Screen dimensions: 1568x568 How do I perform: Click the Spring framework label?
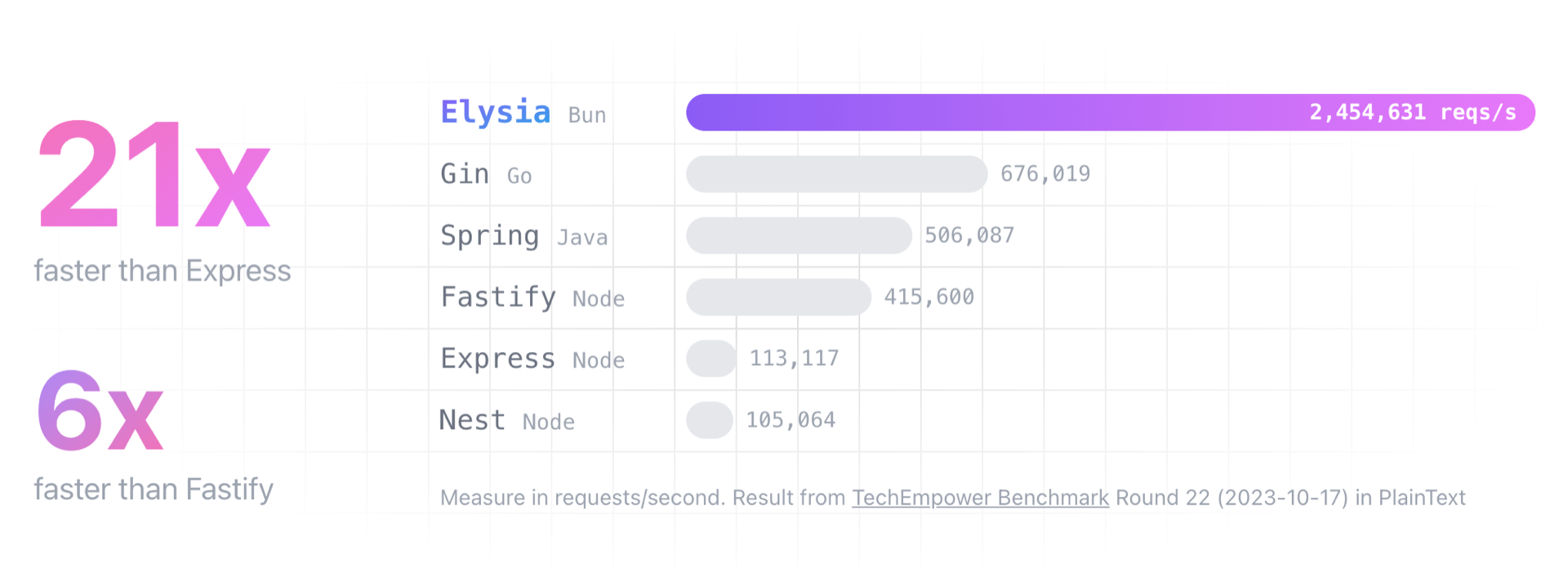tap(489, 235)
